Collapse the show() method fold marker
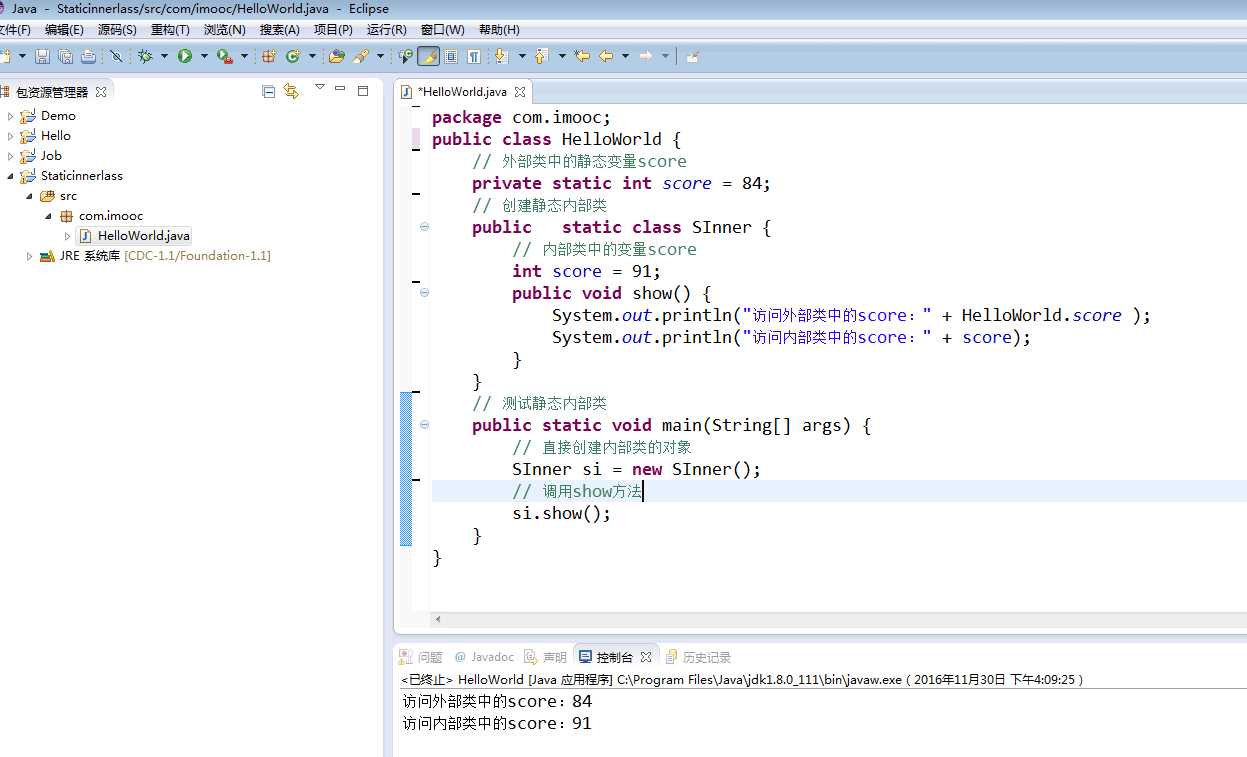Screen dimensions: 1247x757 pos(424,293)
